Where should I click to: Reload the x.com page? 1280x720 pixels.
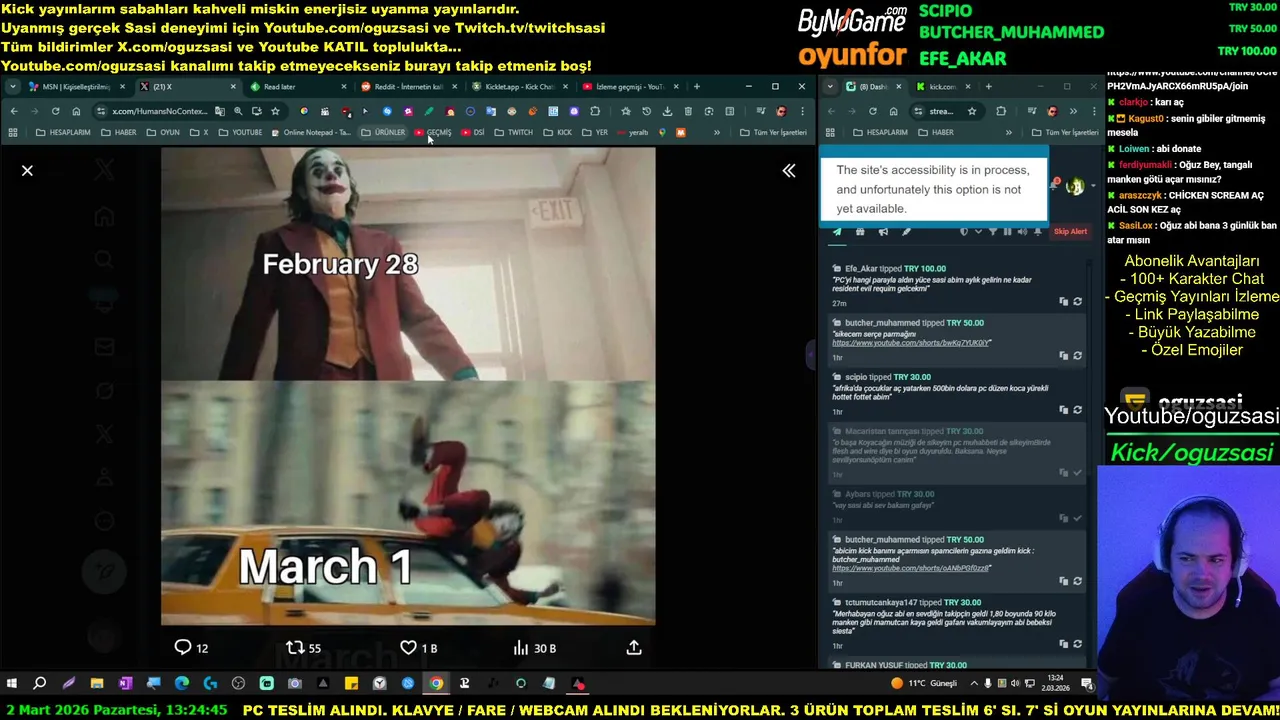55,111
